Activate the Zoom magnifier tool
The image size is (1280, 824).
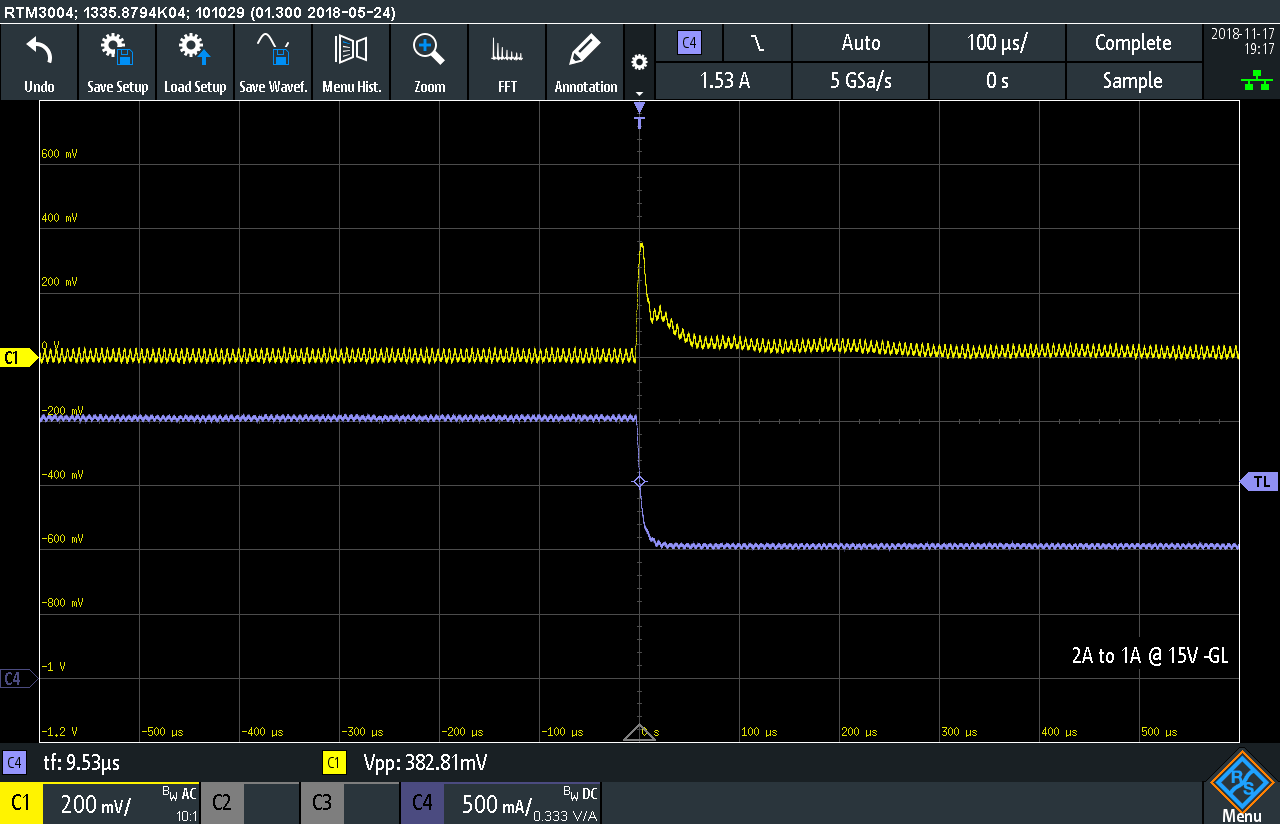pos(429,63)
